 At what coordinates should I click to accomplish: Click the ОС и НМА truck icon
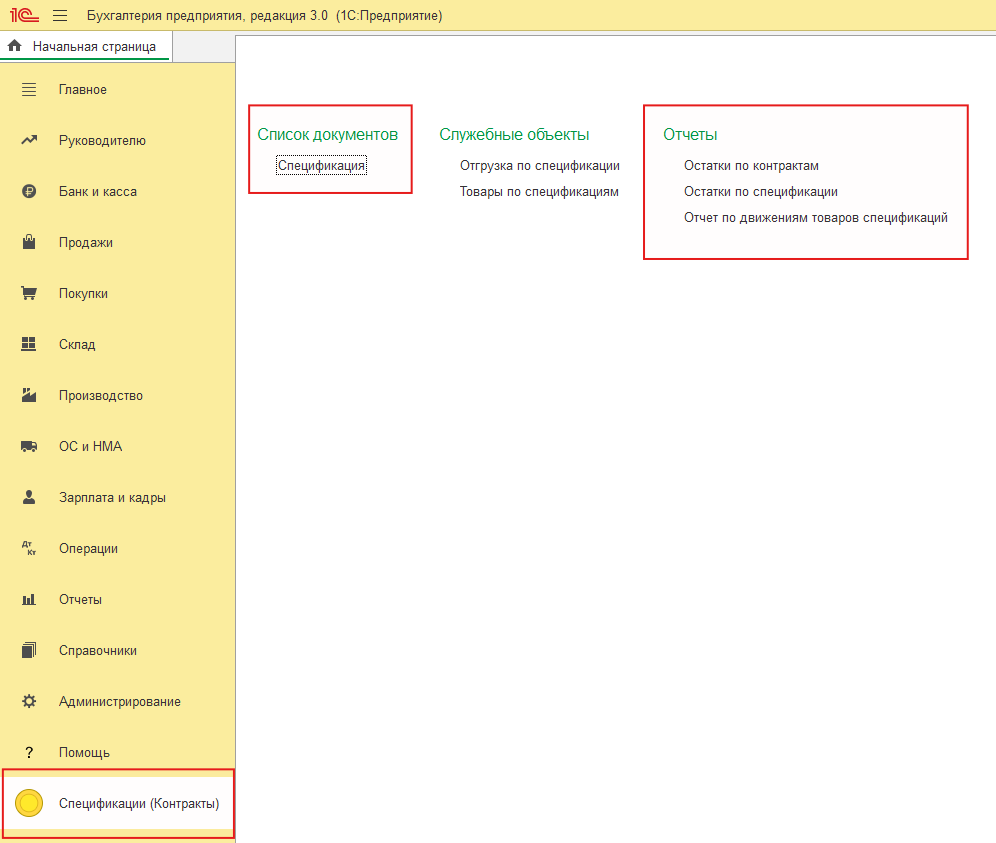29,446
